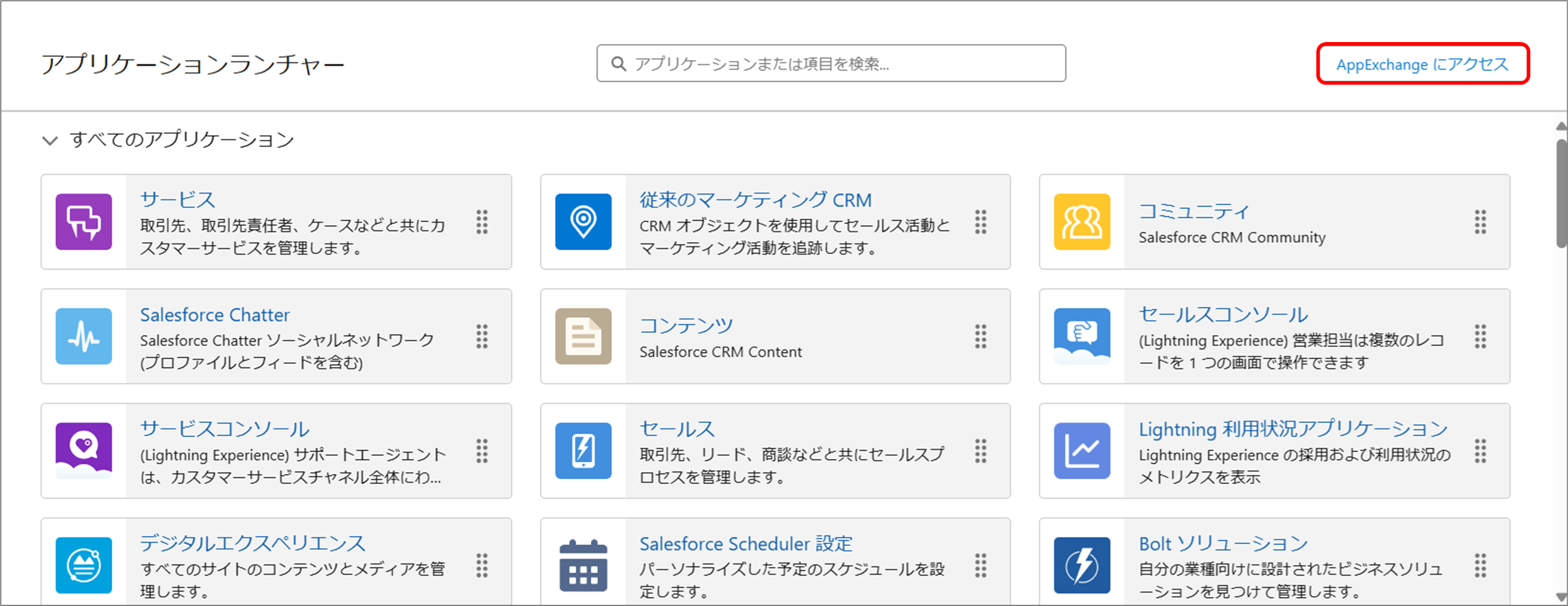Click the yellow コミュニティ people icon
This screenshot has width=1568, height=606.
(1082, 222)
